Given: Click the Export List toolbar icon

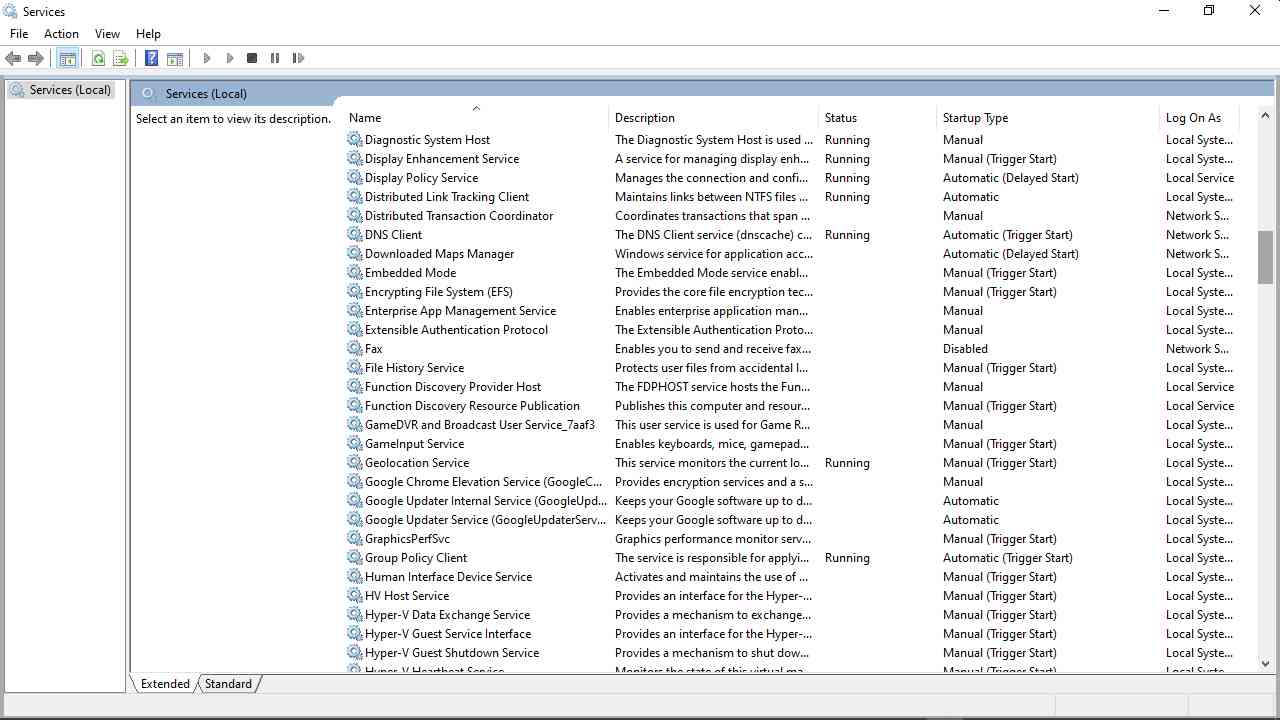Looking at the screenshot, I should [x=121, y=58].
